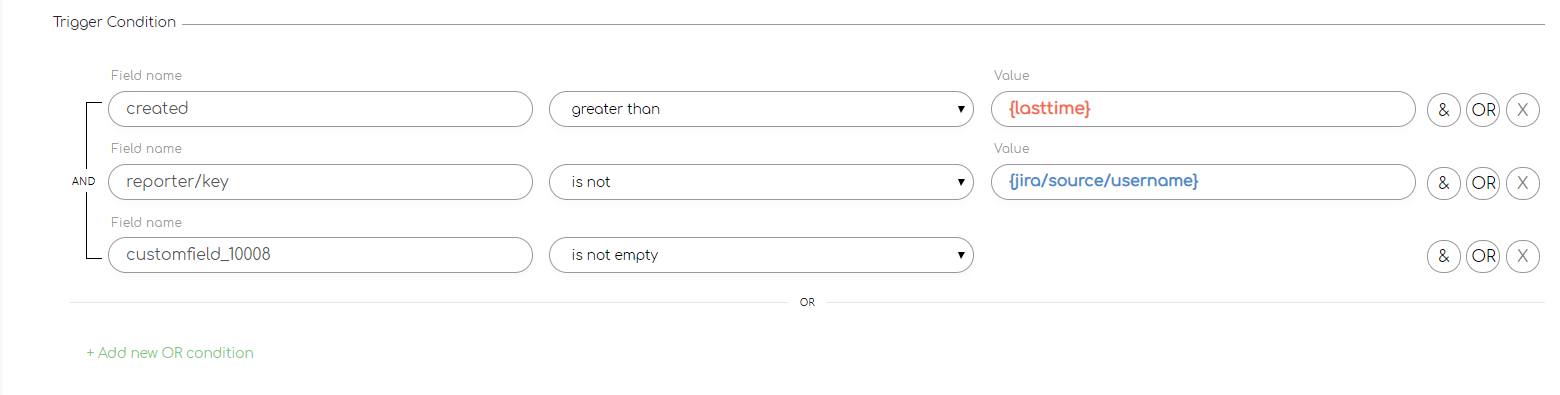The width and height of the screenshot is (1560, 395).
Task: Click the OR button on the created row
Action: click(x=1483, y=109)
